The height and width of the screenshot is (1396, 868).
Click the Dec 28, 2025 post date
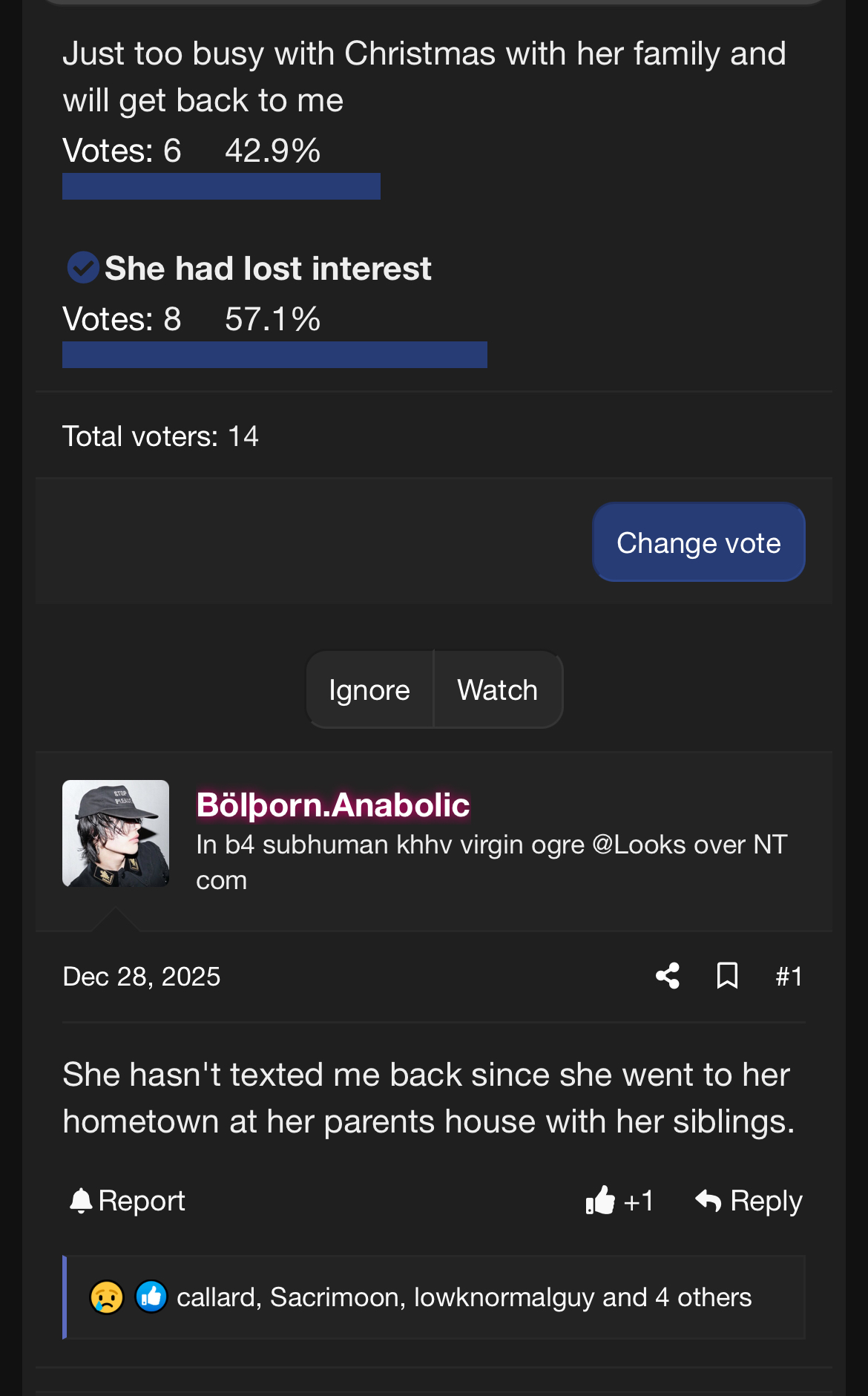click(x=142, y=977)
